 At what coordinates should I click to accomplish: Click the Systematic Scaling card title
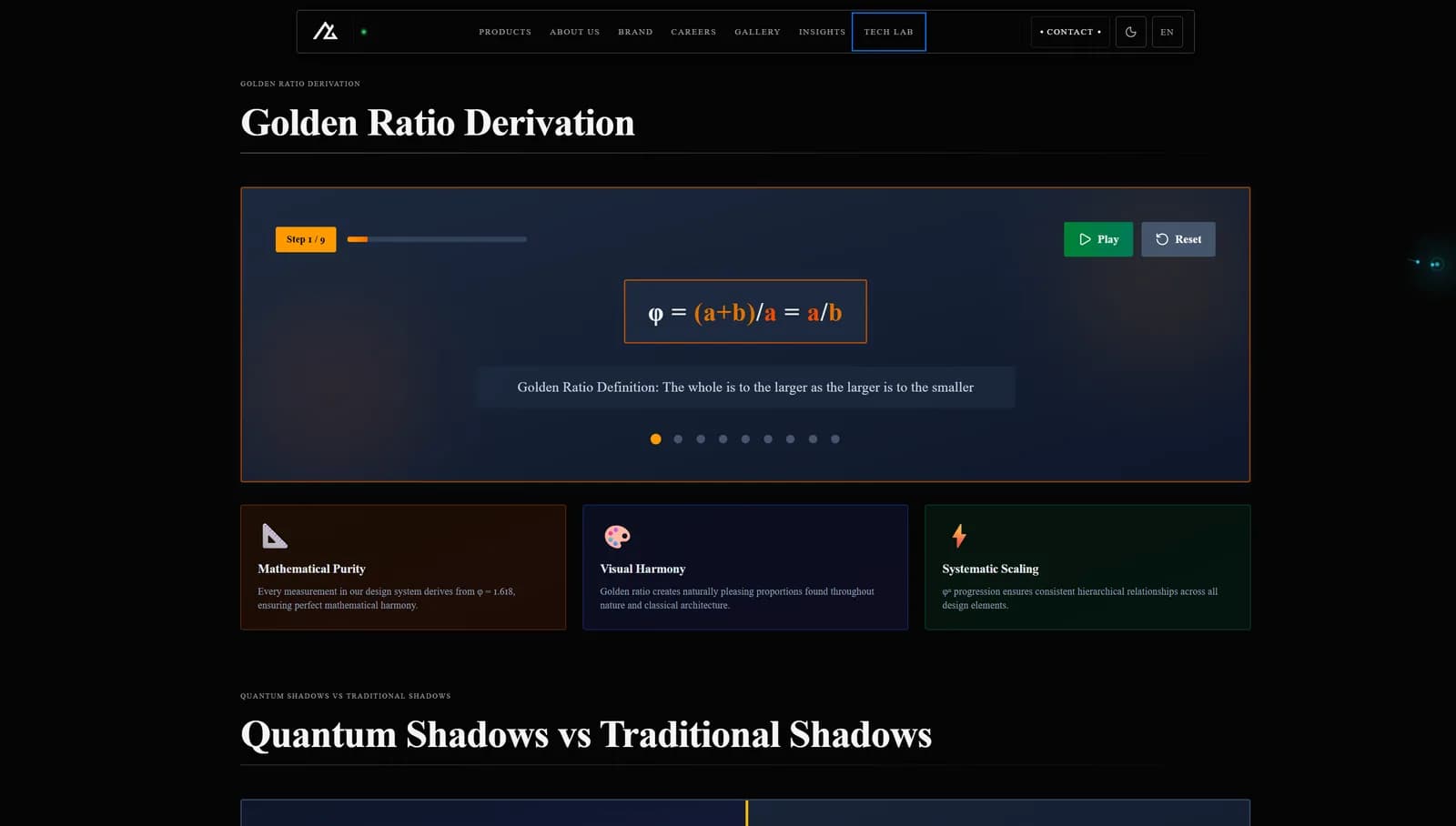click(990, 569)
